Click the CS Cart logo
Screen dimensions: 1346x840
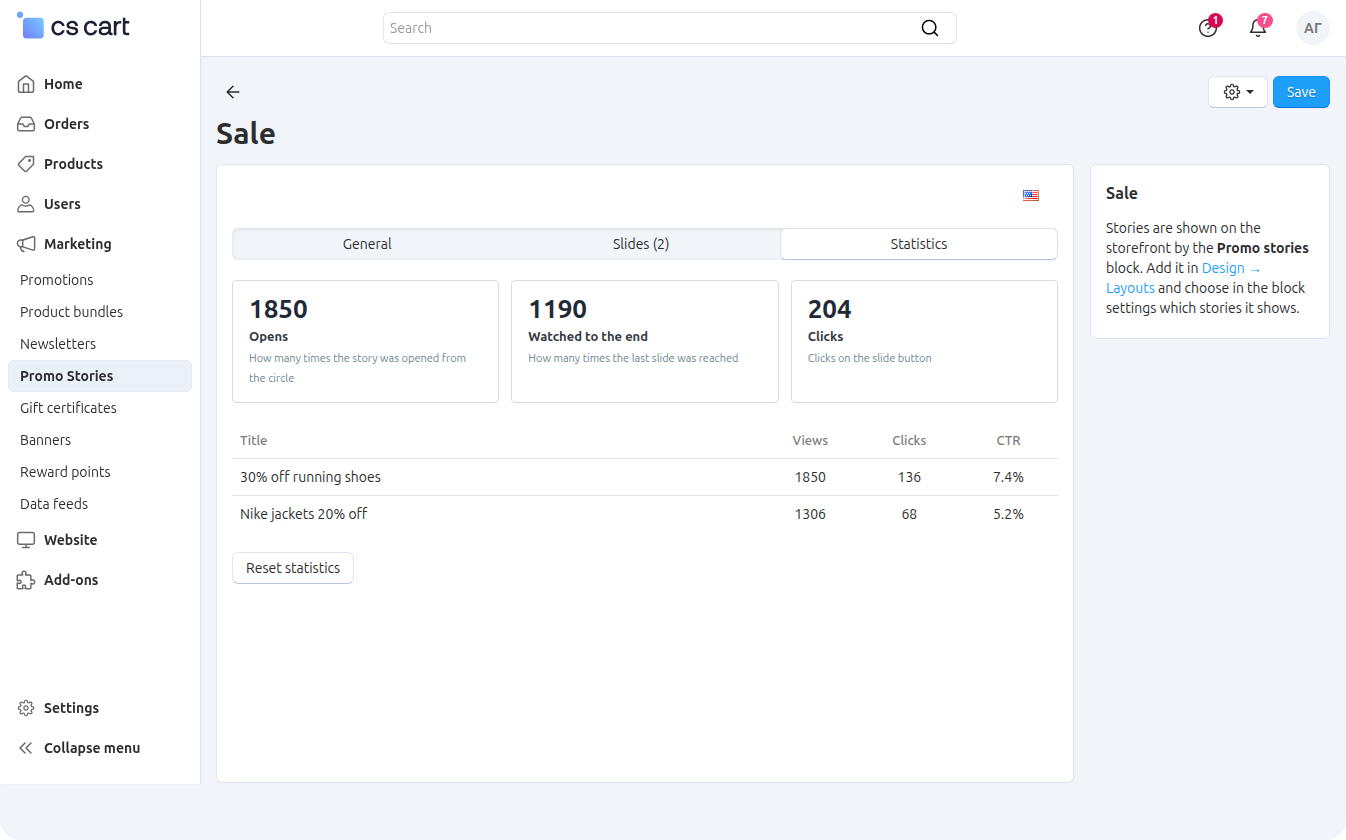click(x=74, y=27)
